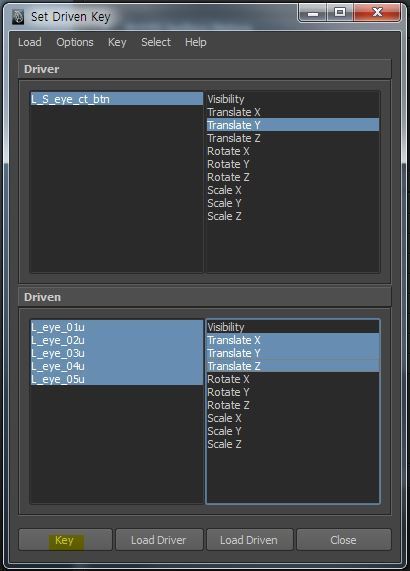Select Scale Y in the Driver attributes
Screen dimensions: 410x571
pos(293,203)
